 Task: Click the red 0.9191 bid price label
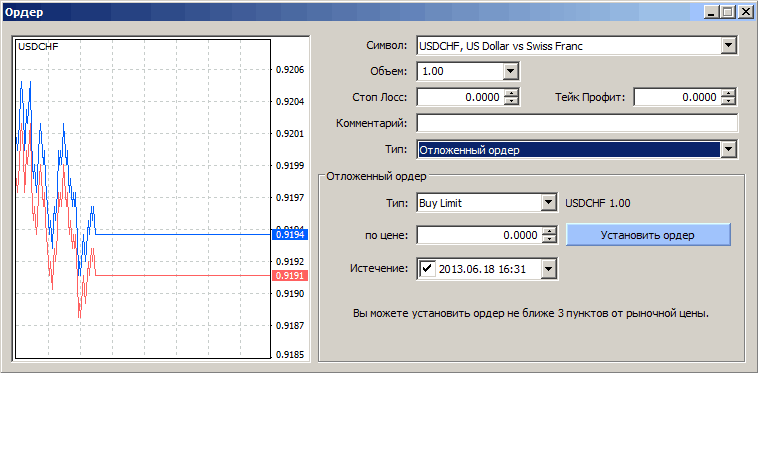coord(290,276)
